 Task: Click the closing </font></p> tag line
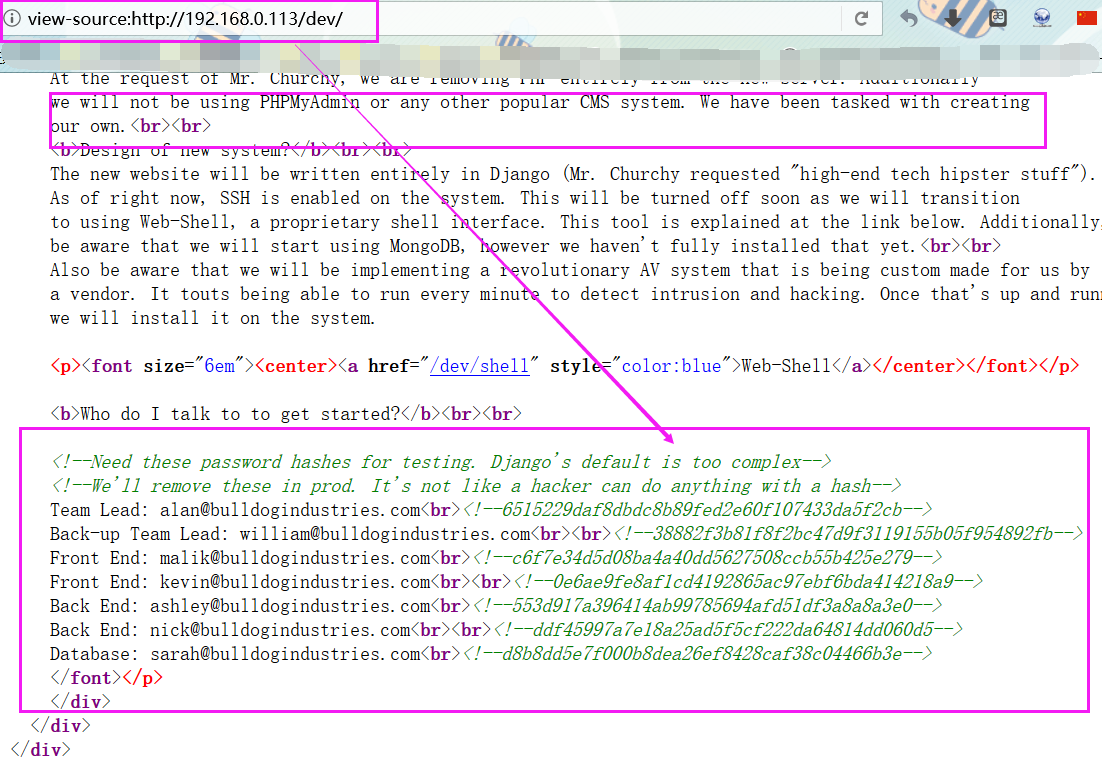click(x=106, y=678)
